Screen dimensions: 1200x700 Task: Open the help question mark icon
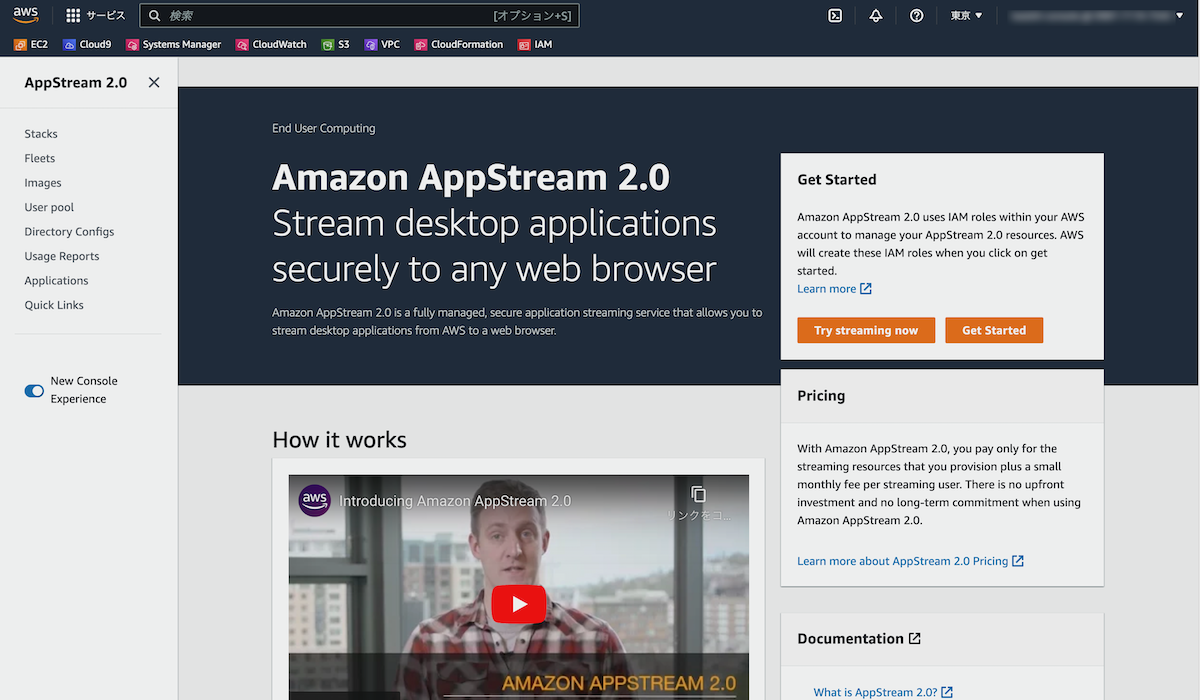pos(917,15)
